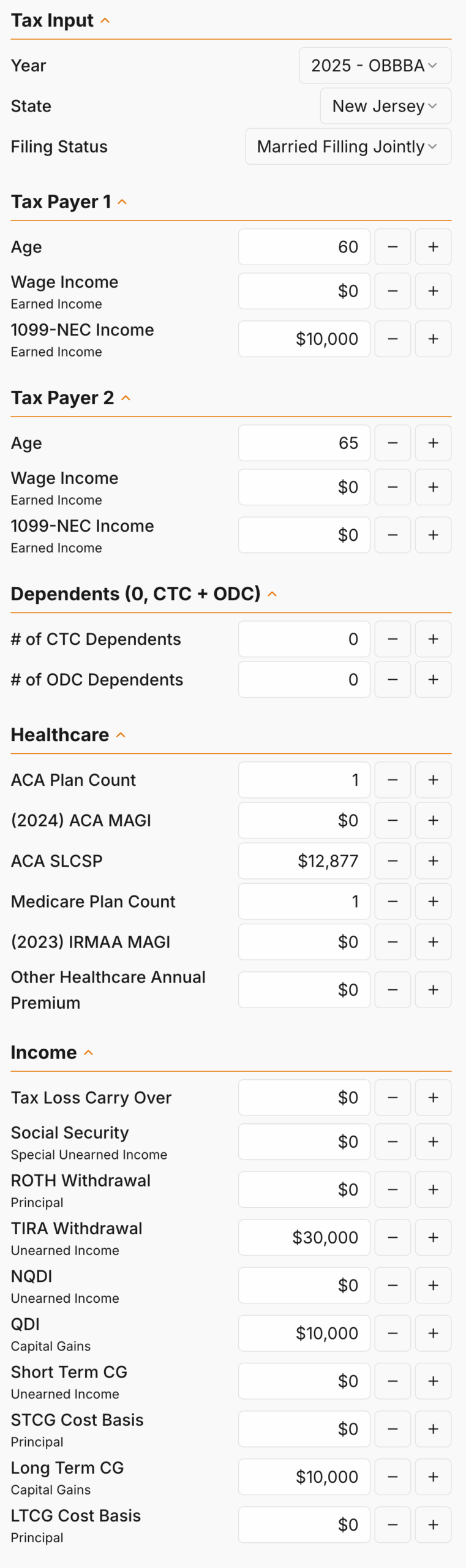Image resolution: width=466 pixels, height=1568 pixels.
Task: Open the State dropdown showing New Jersey
Action: [386, 106]
